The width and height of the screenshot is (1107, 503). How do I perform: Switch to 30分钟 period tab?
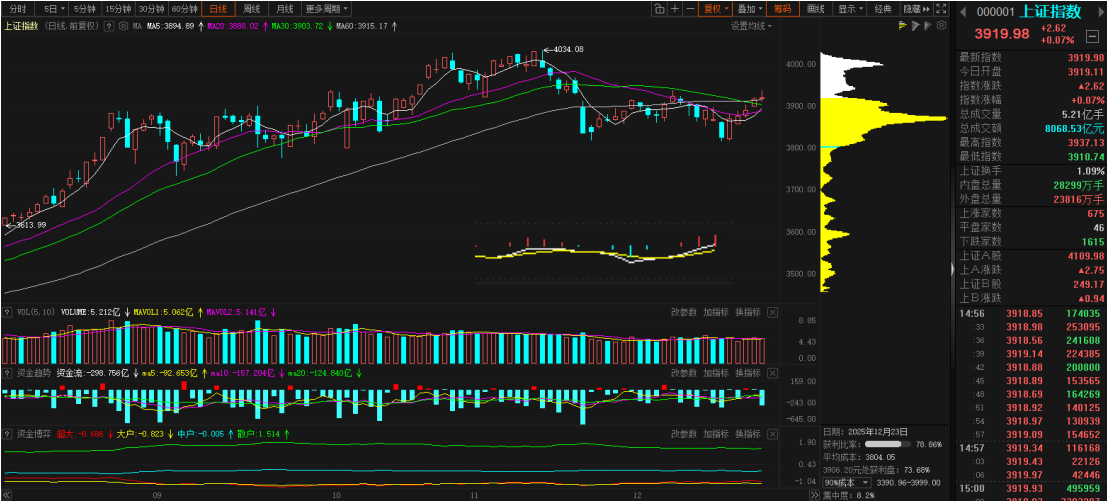tap(151, 9)
